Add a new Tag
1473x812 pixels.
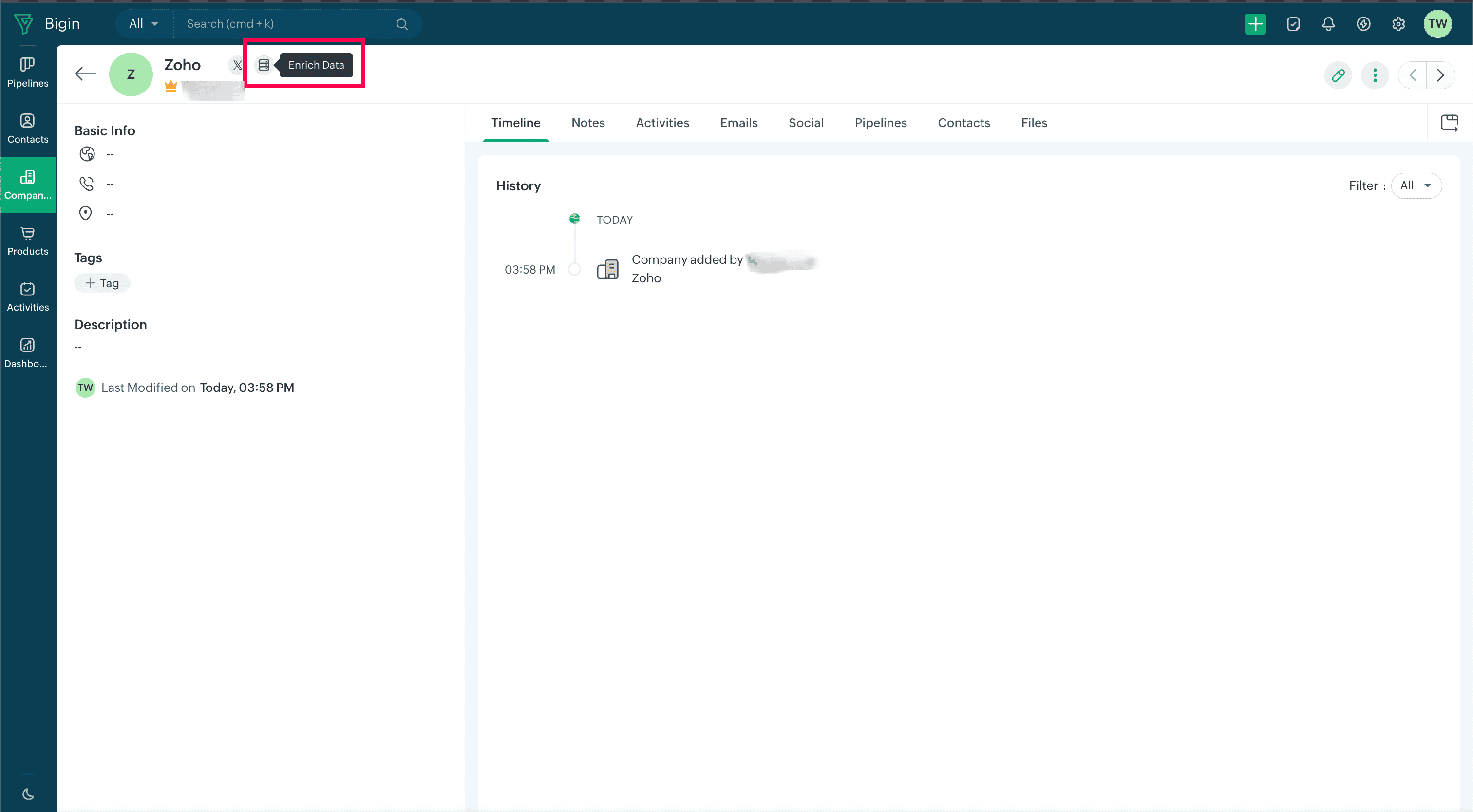pos(102,283)
